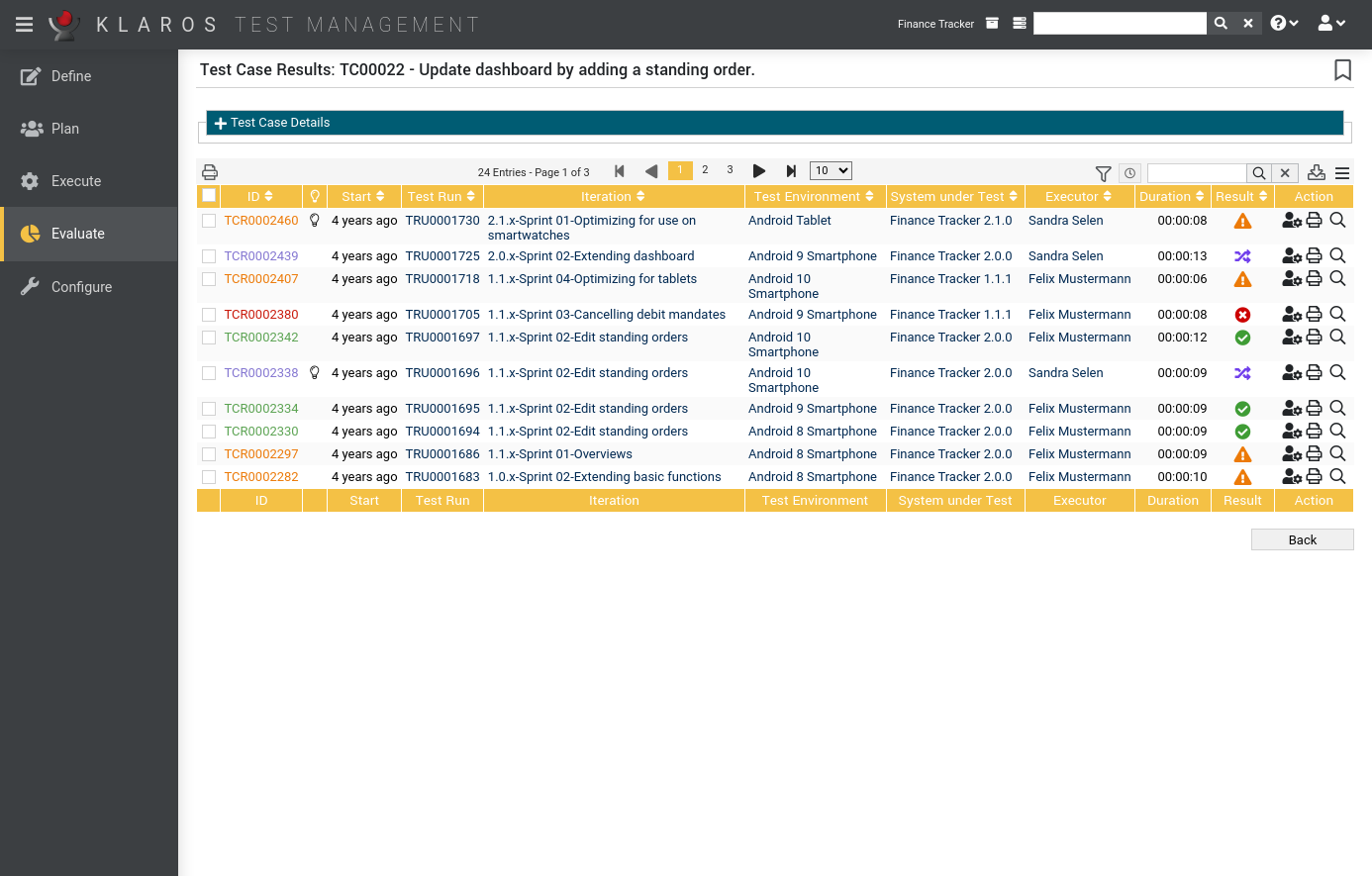Toggle the hamburger navigation menu
The width and height of the screenshot is (1372, 876).
click(x=25, y=24)
